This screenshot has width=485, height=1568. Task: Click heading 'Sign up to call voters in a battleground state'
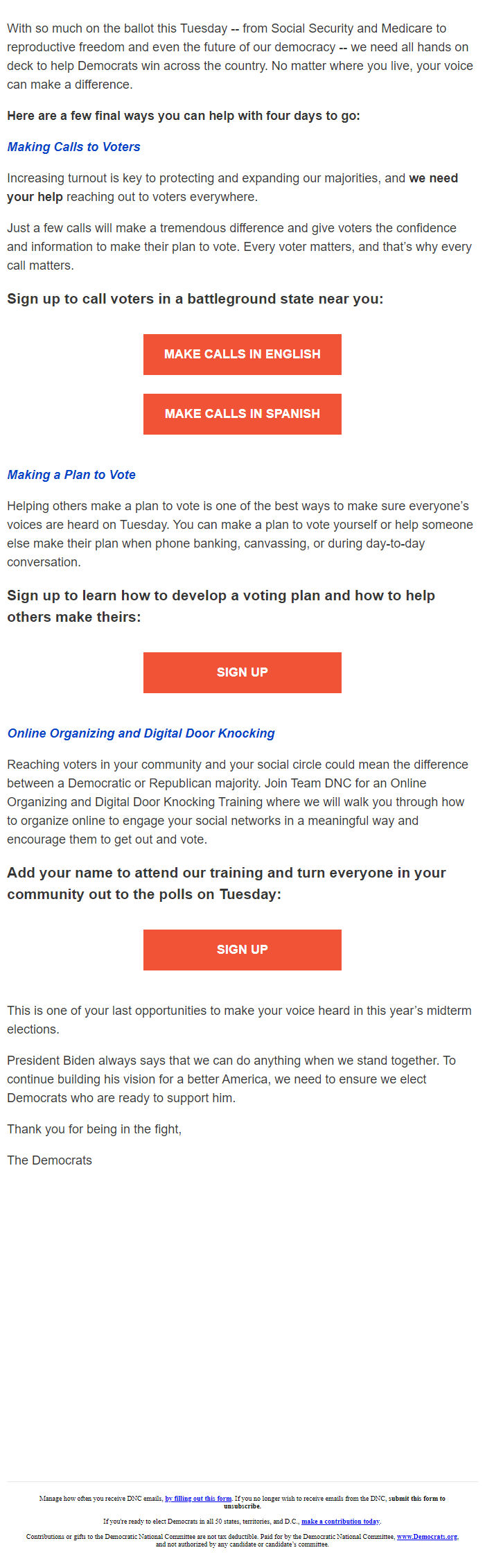point(195,299)
